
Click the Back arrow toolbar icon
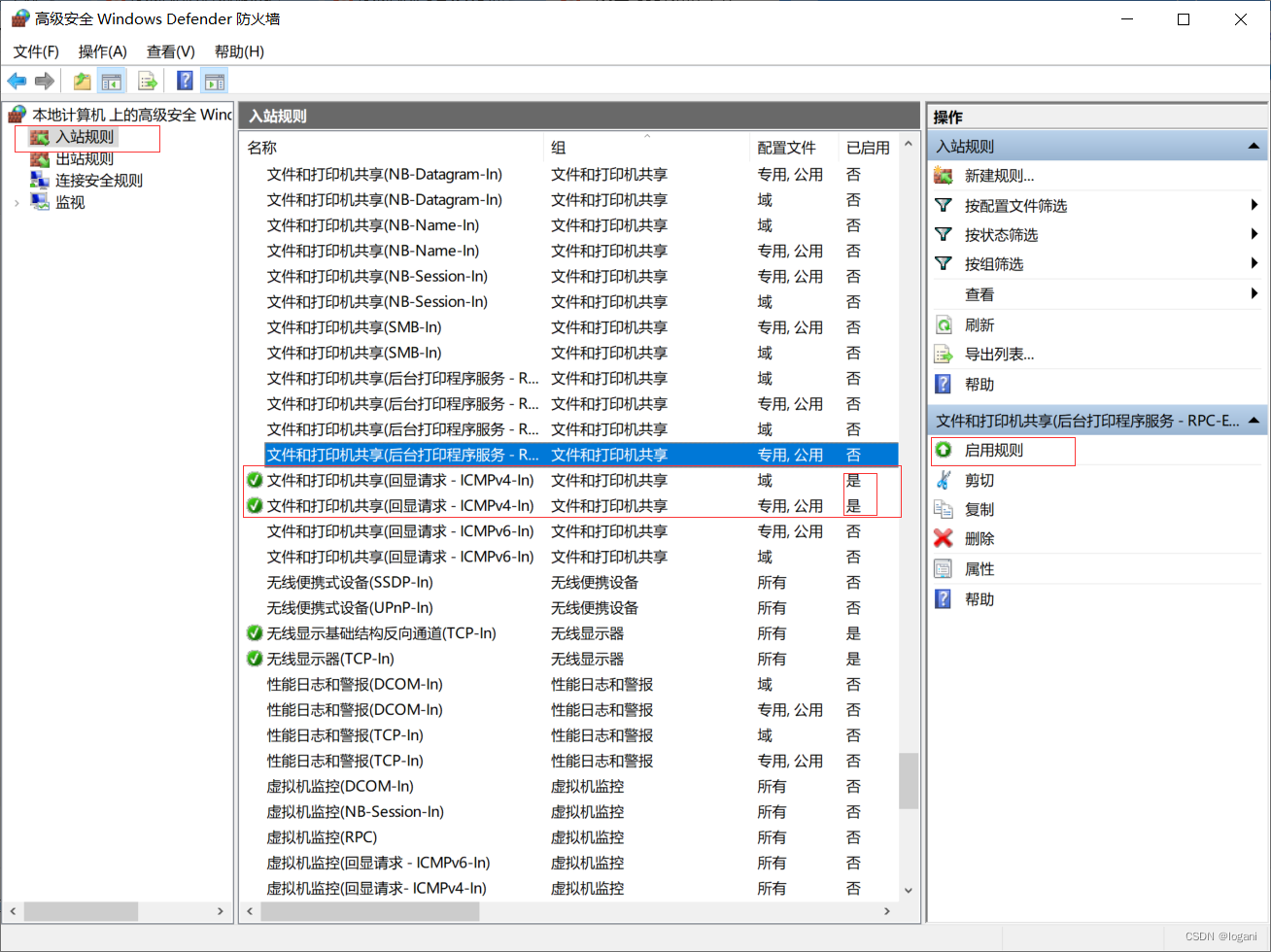17,82
